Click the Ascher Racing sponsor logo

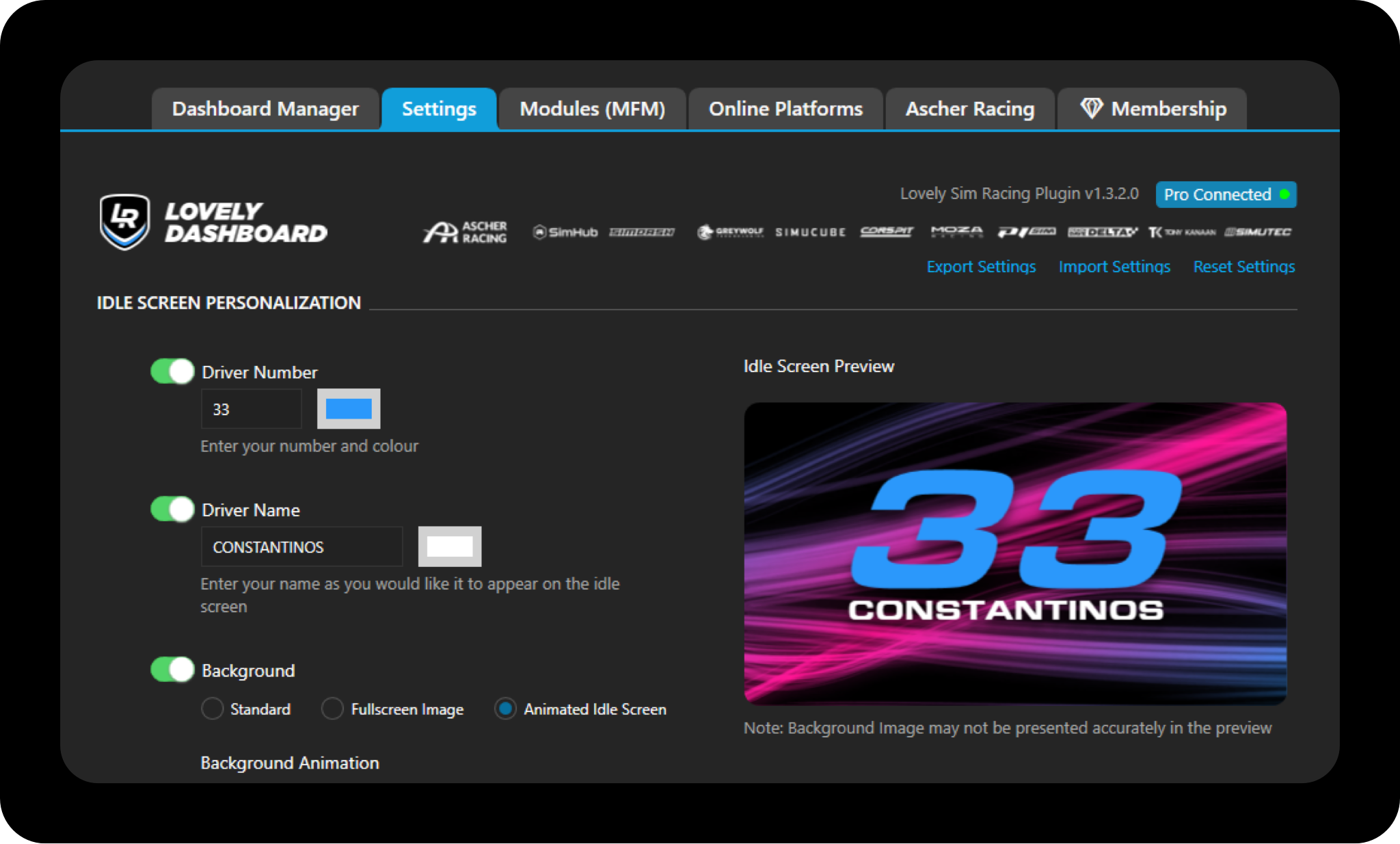pos(465,232)
